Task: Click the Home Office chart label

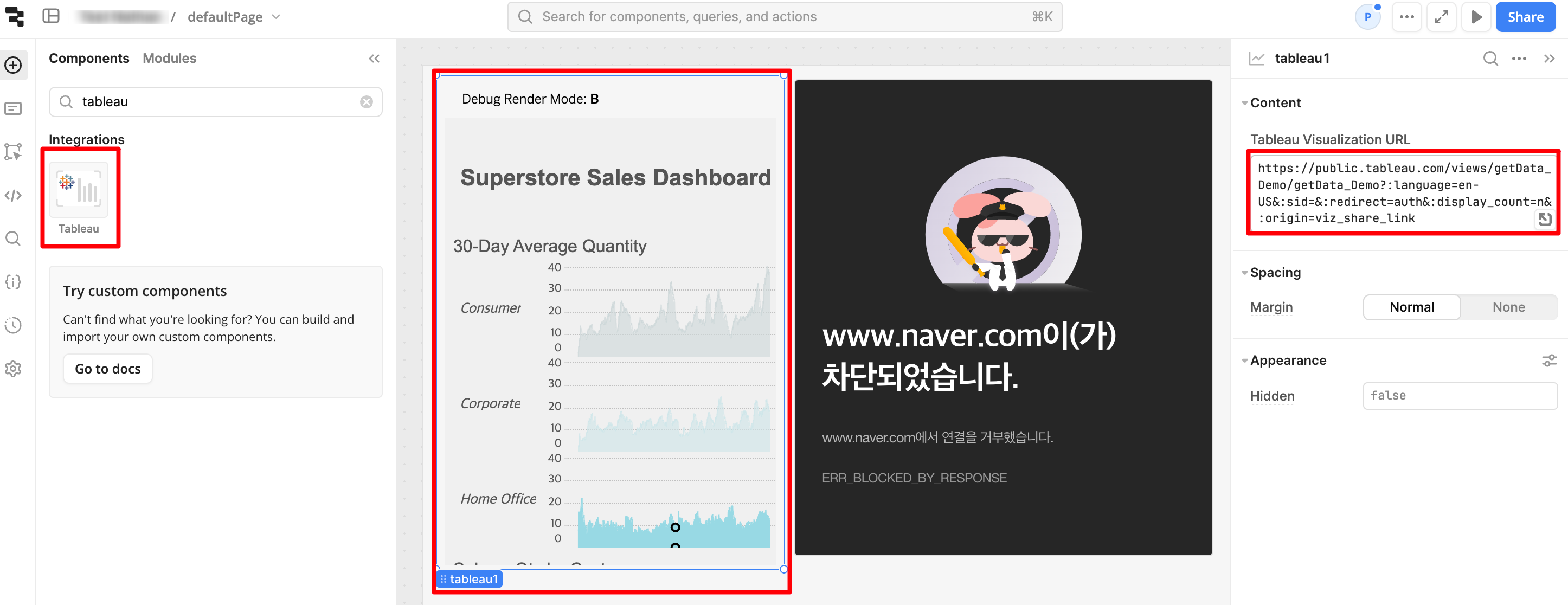Action: tap(498, 499)
